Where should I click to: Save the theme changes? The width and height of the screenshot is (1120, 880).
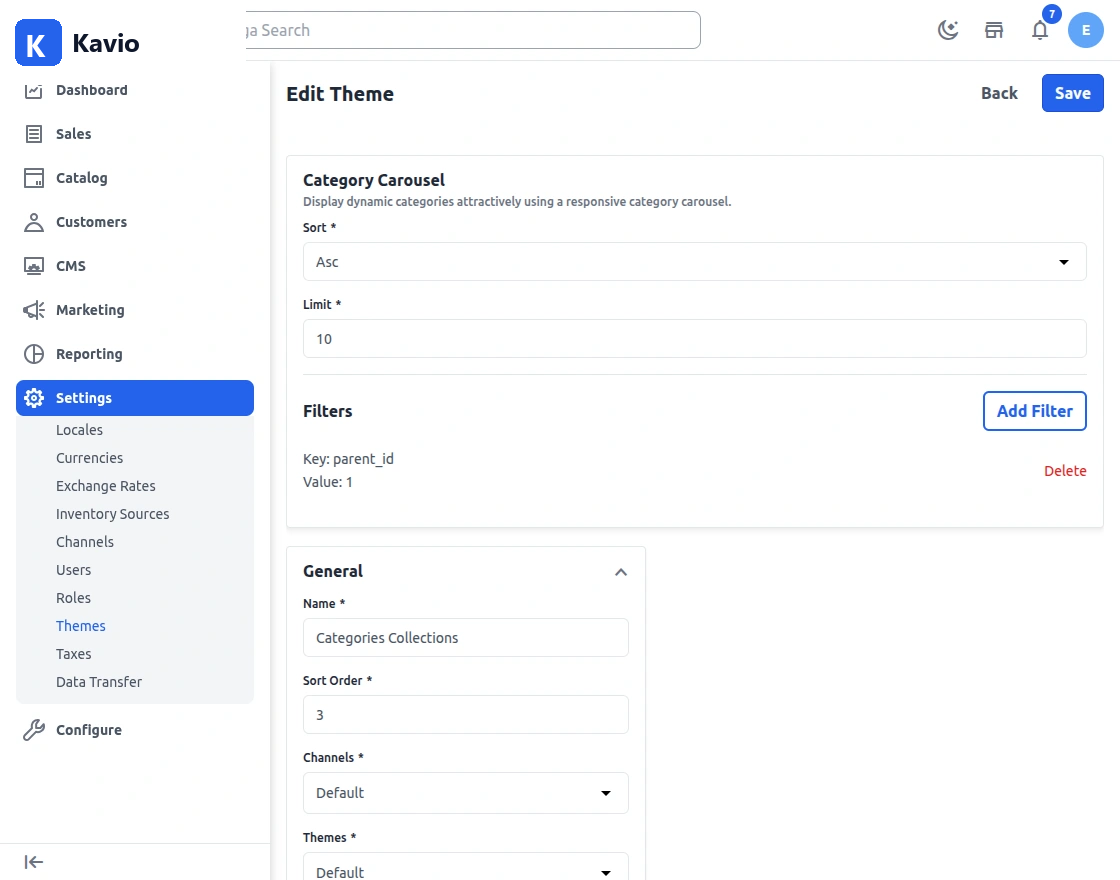1072,93
